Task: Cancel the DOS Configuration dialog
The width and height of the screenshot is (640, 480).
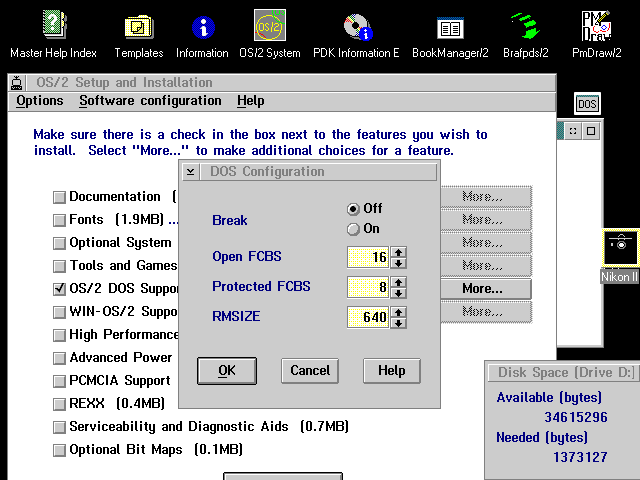Action: click(310, 371)
